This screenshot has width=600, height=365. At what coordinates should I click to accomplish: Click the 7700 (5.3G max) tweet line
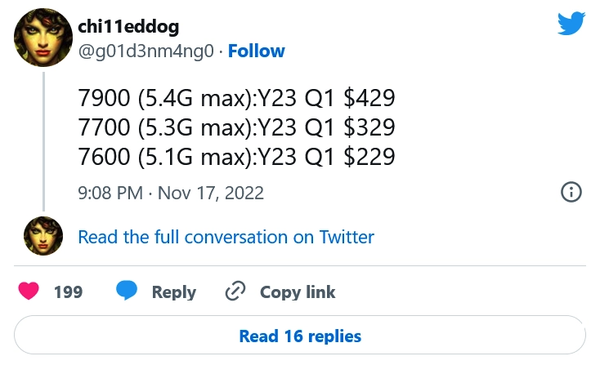(x=236, y=127)
